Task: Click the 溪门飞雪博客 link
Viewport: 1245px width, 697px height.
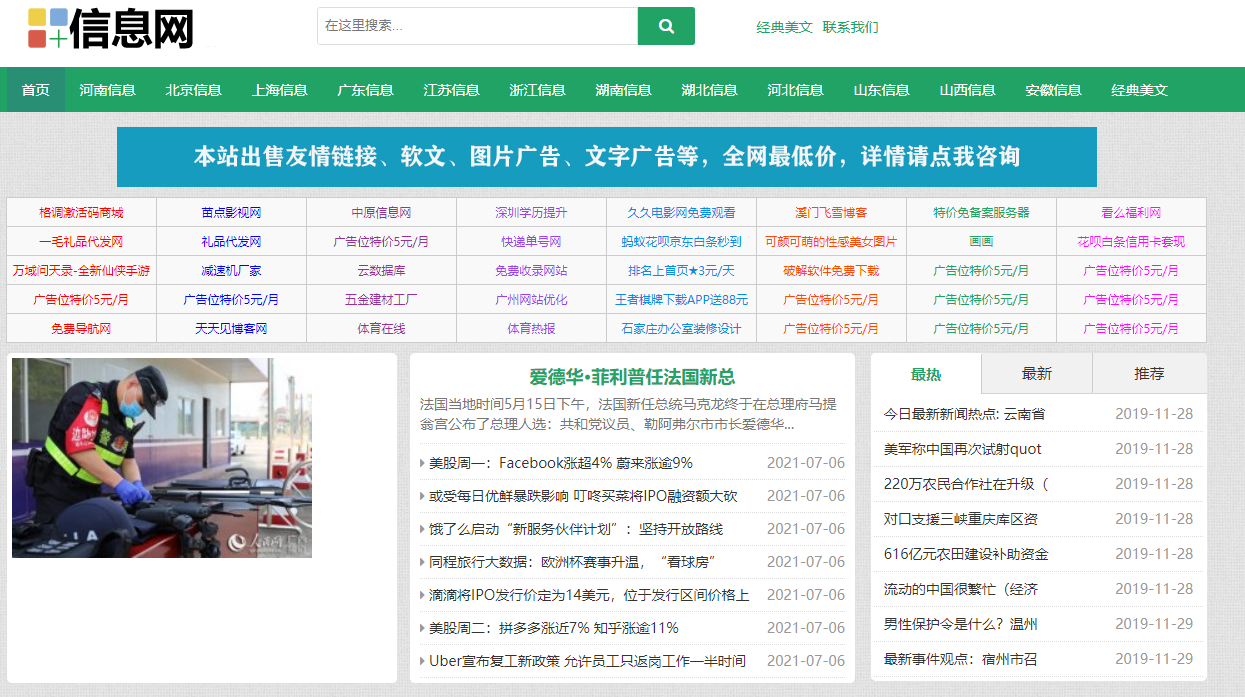Action: click(831, 213)
